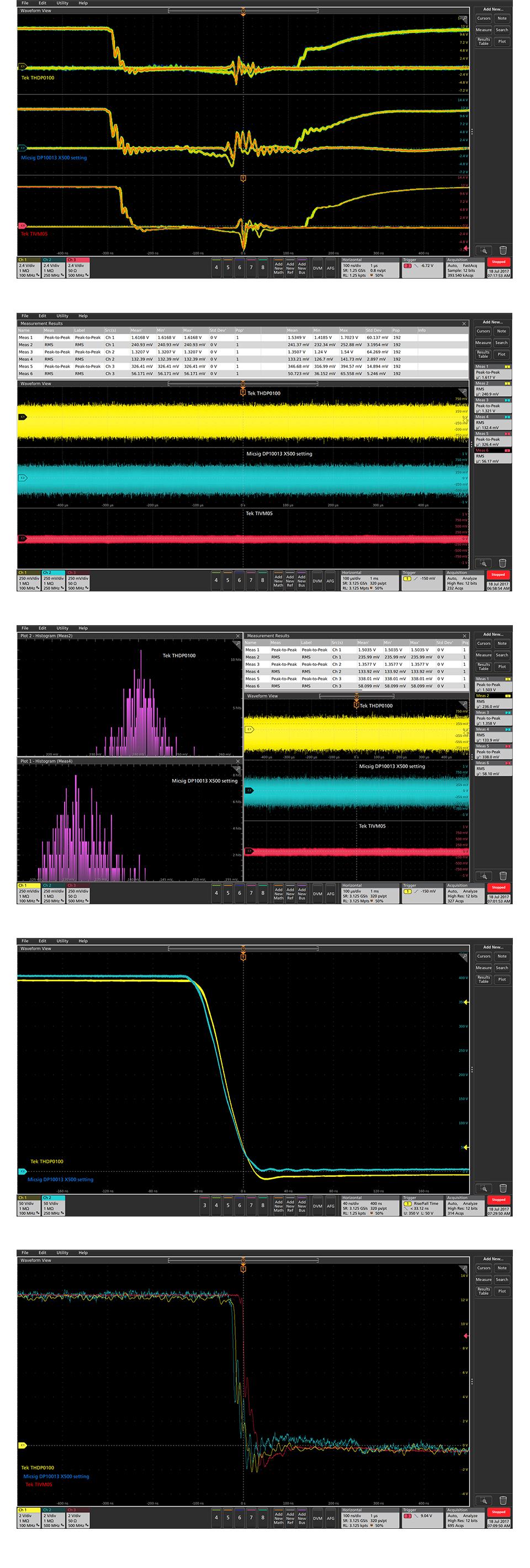
Task: Close the Plot 1 - Histogram (Meas4) panel
Action: click(x=237, y=761)
